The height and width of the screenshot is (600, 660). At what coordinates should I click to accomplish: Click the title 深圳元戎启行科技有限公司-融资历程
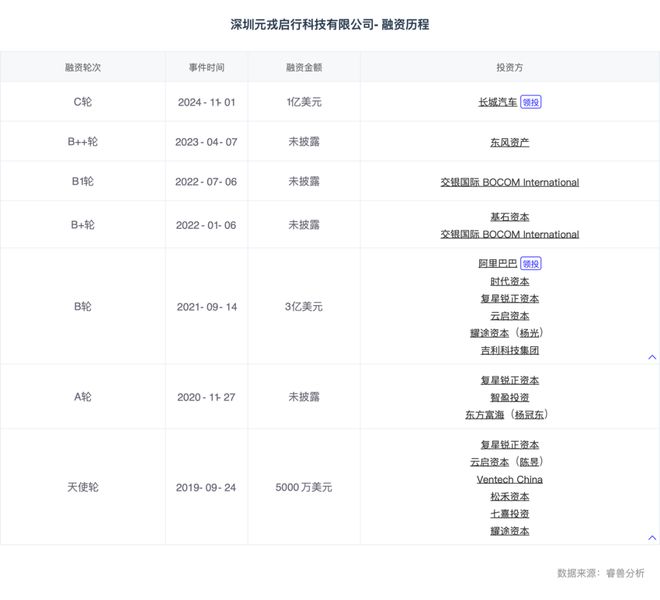tap(330, 24)
